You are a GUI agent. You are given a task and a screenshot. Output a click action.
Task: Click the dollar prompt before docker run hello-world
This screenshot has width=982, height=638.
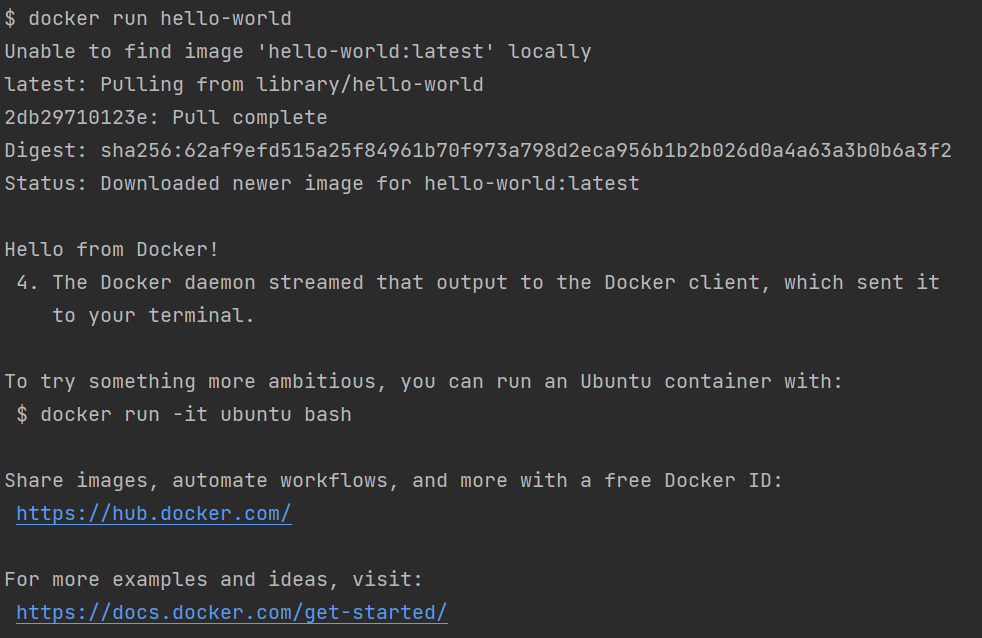coord(10,19)
